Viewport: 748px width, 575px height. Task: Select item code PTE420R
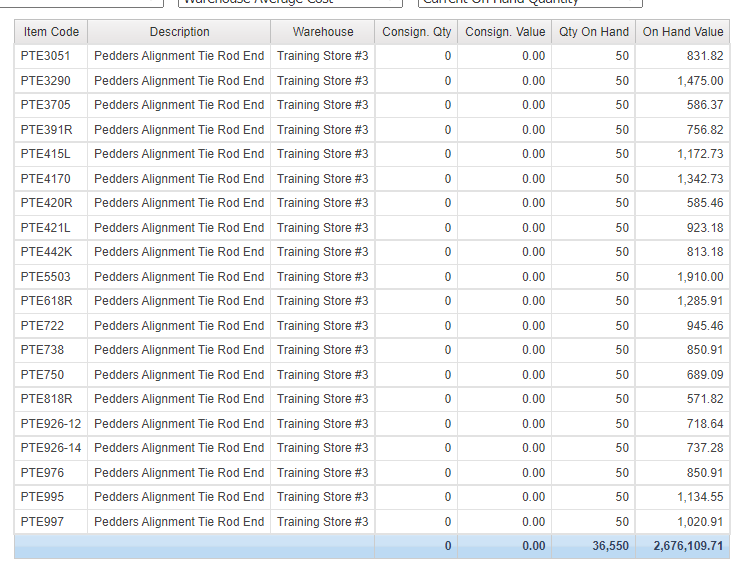pyautogui.click(x=46, y=203)
